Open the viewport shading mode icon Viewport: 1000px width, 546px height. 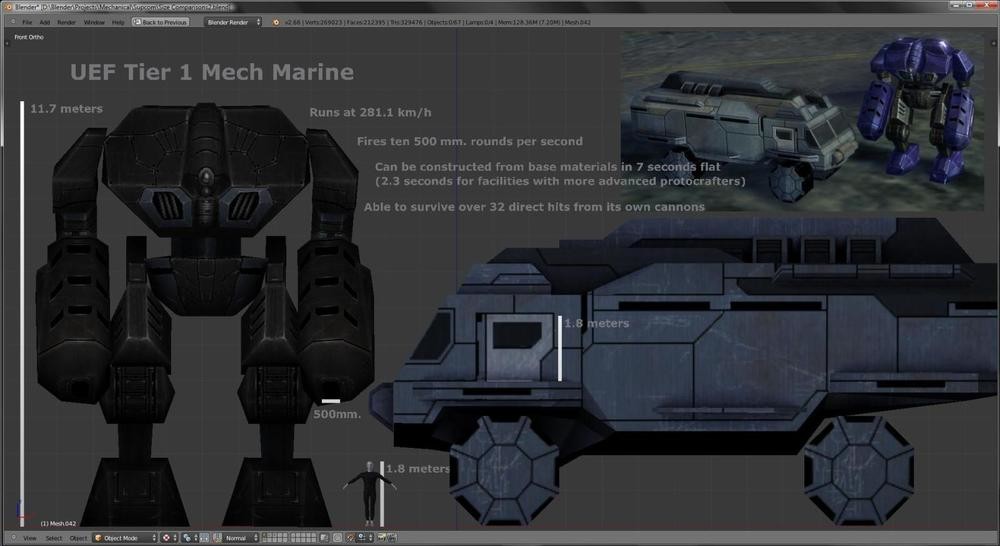coord(167,538)
